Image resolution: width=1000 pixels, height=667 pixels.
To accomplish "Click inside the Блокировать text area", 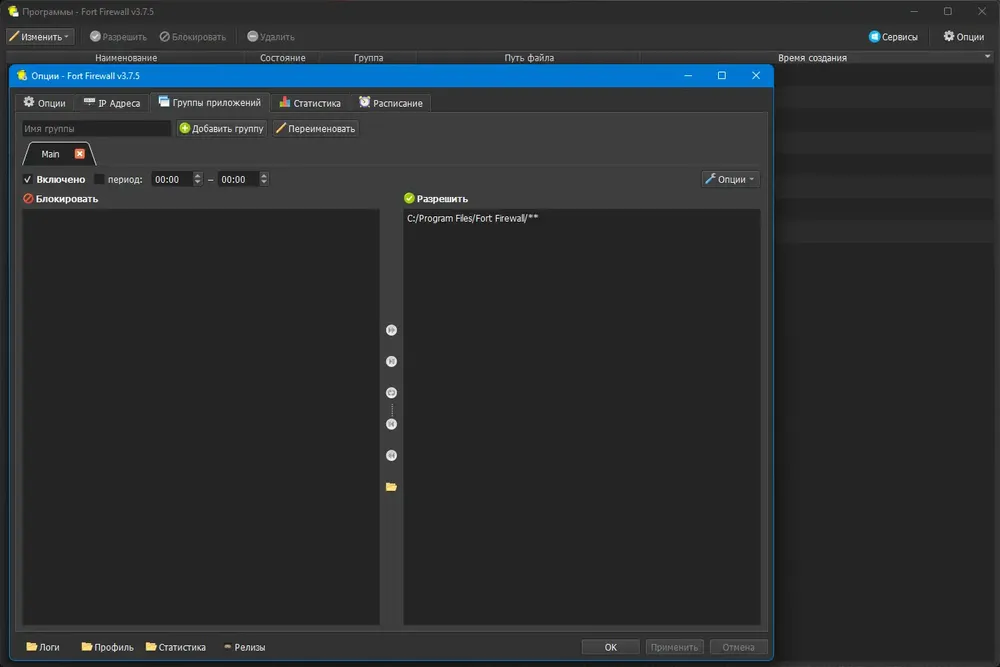I will 201,417.
